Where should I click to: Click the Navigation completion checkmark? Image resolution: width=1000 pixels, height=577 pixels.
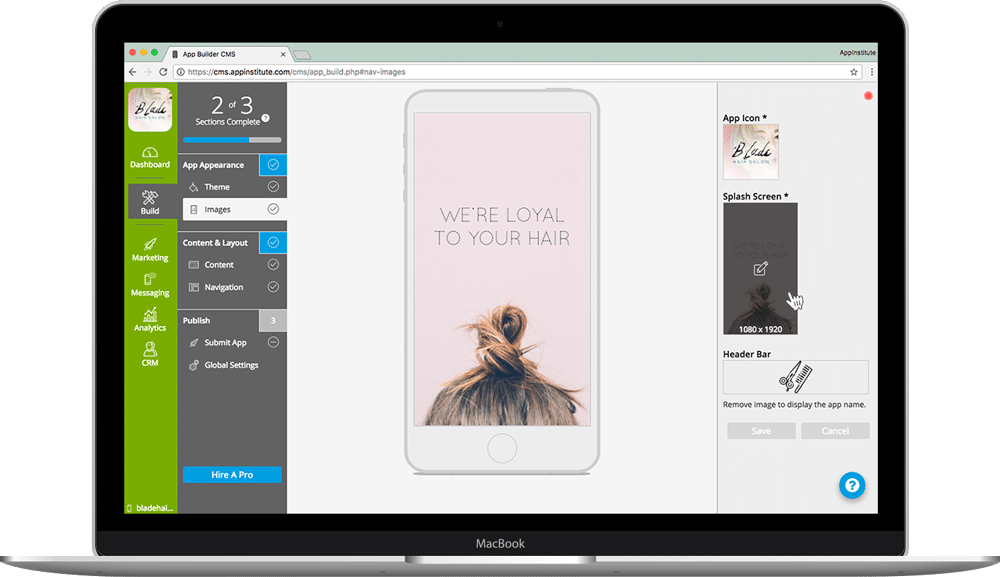[273, 287]
